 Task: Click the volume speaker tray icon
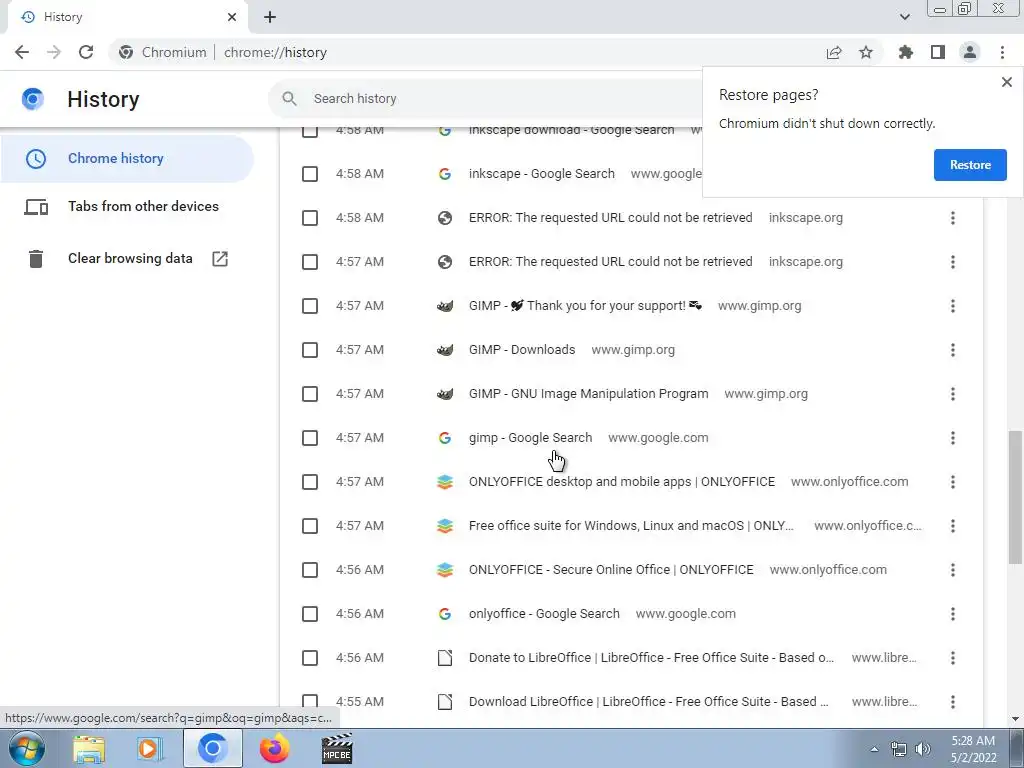(922, 749)
